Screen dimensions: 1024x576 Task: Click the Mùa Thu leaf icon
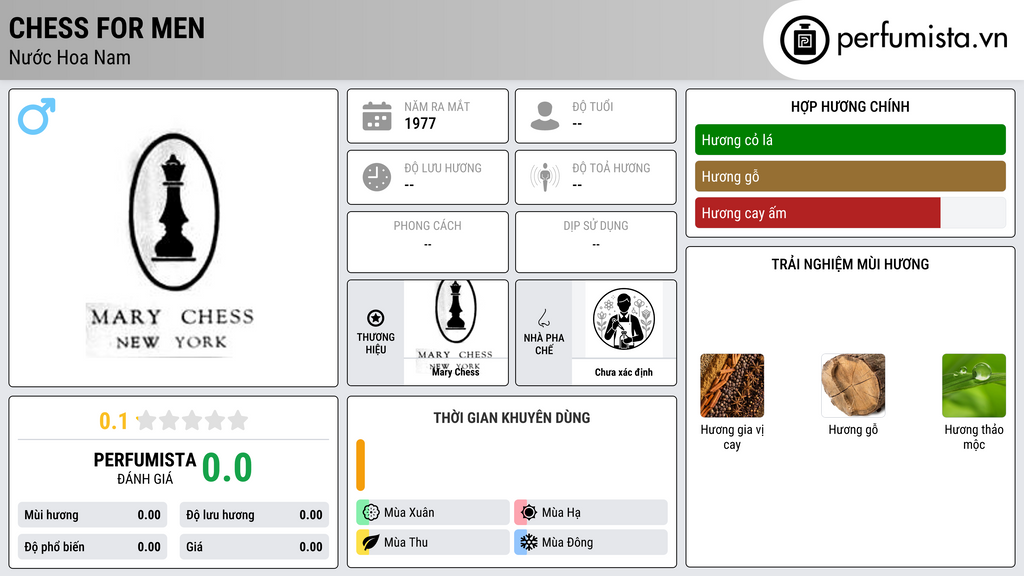click(371, 542)
